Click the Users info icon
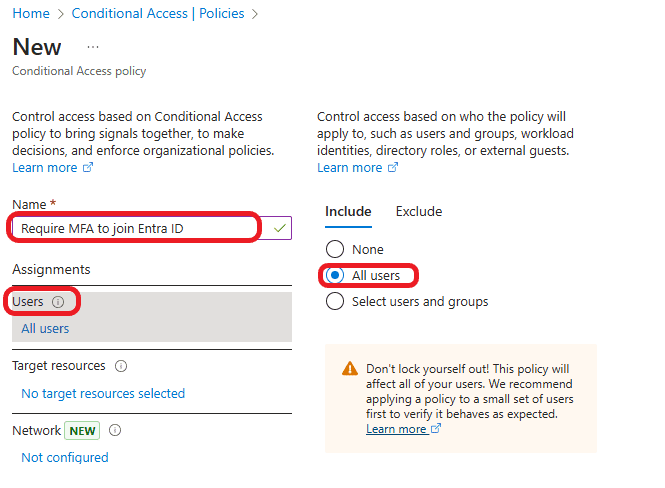The height and width of the screenshot is (488, 665). pos(58,302)
